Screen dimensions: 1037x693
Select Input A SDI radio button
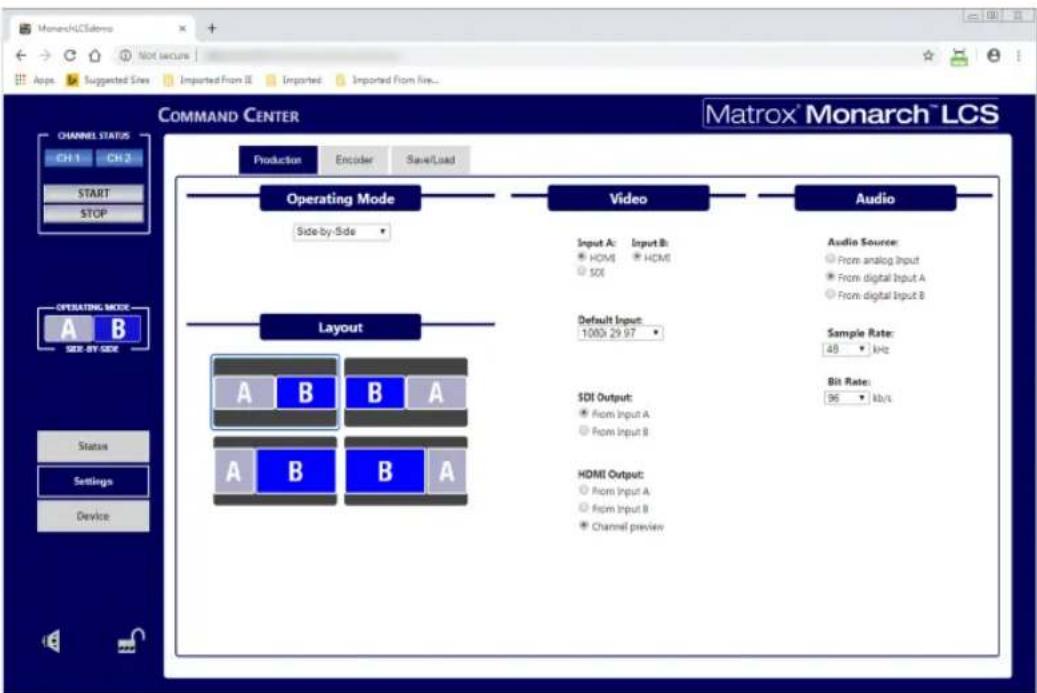[x=582, y=271]
